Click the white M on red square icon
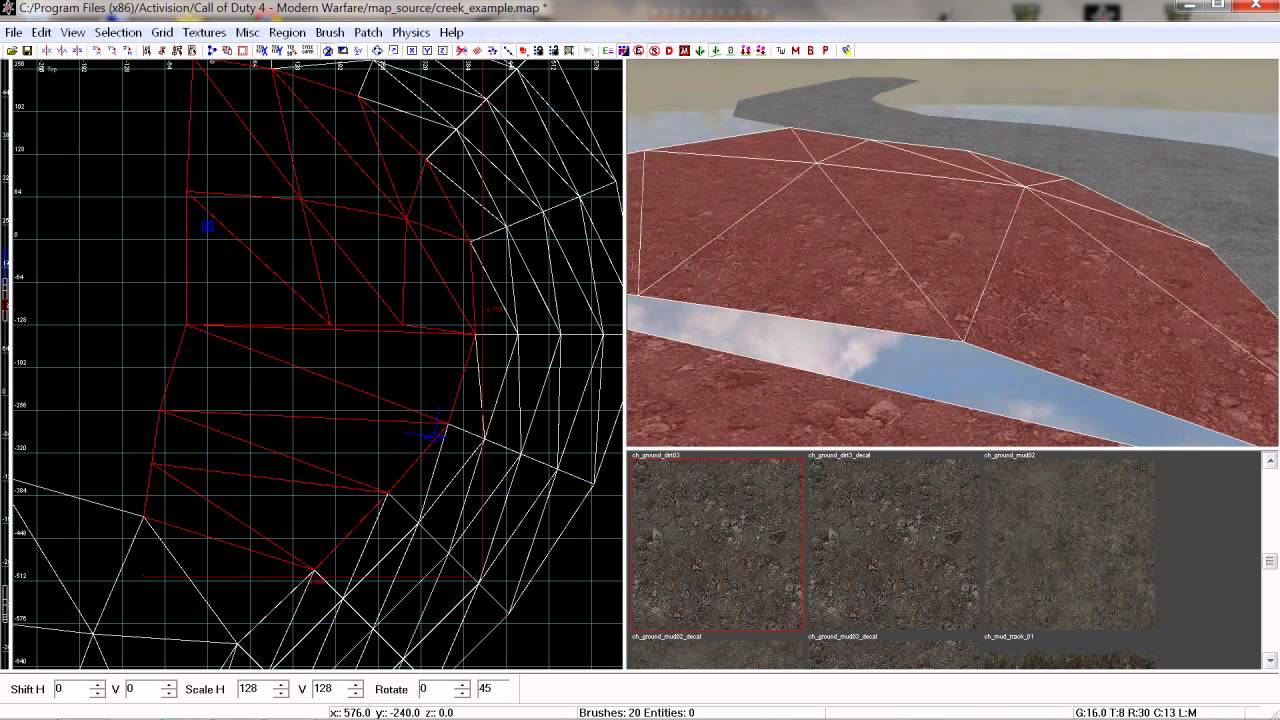The image size is (1280, 720). tap(685, 50)
